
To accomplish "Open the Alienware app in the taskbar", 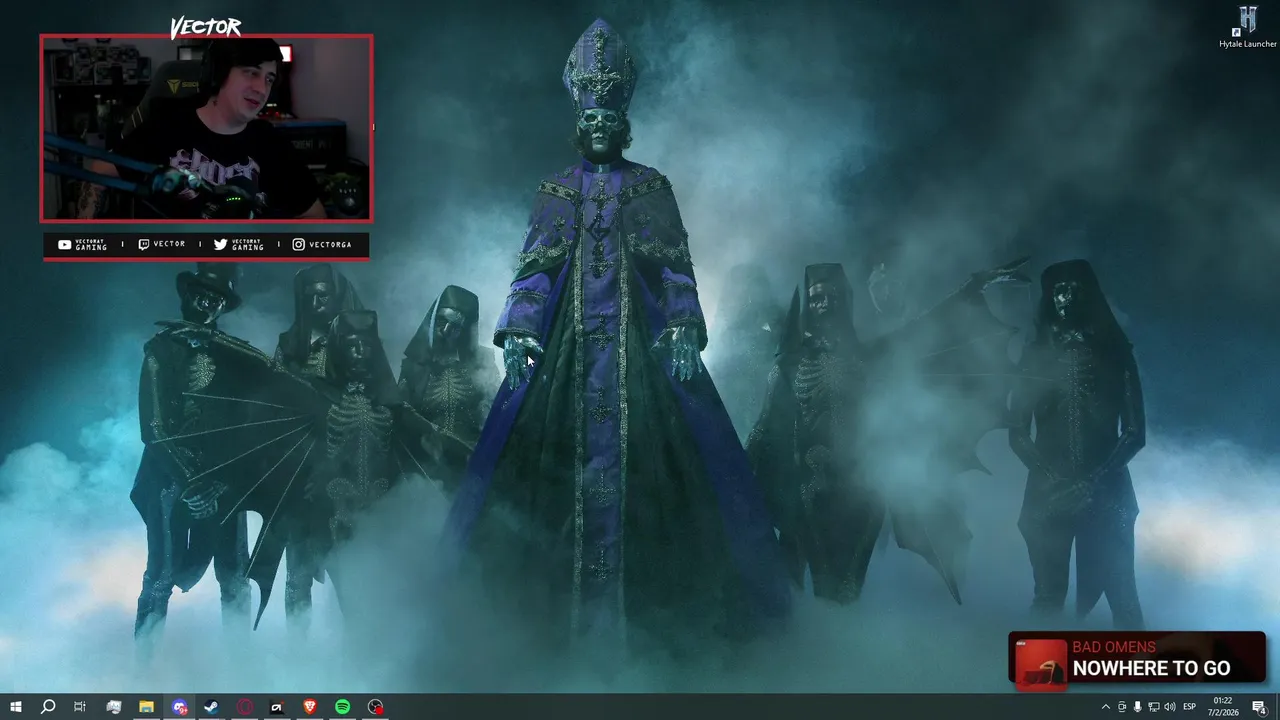I will click(277, 707).
